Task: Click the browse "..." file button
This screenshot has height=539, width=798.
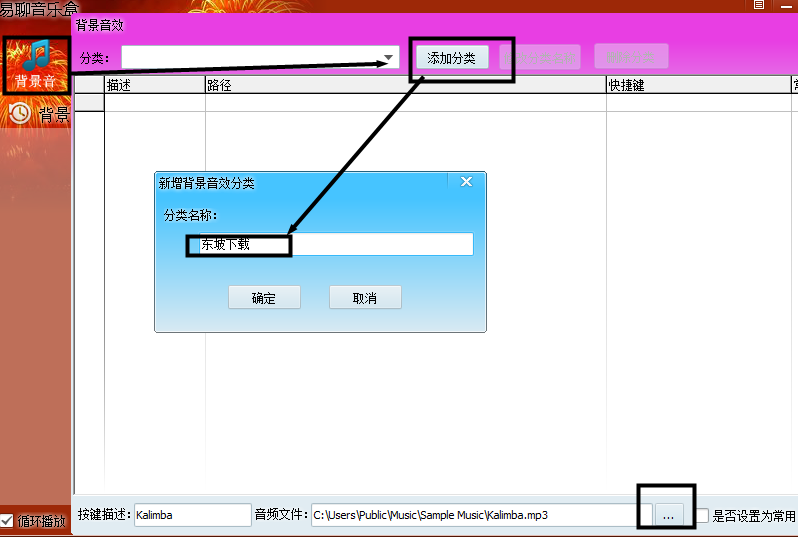Action: 669,515
